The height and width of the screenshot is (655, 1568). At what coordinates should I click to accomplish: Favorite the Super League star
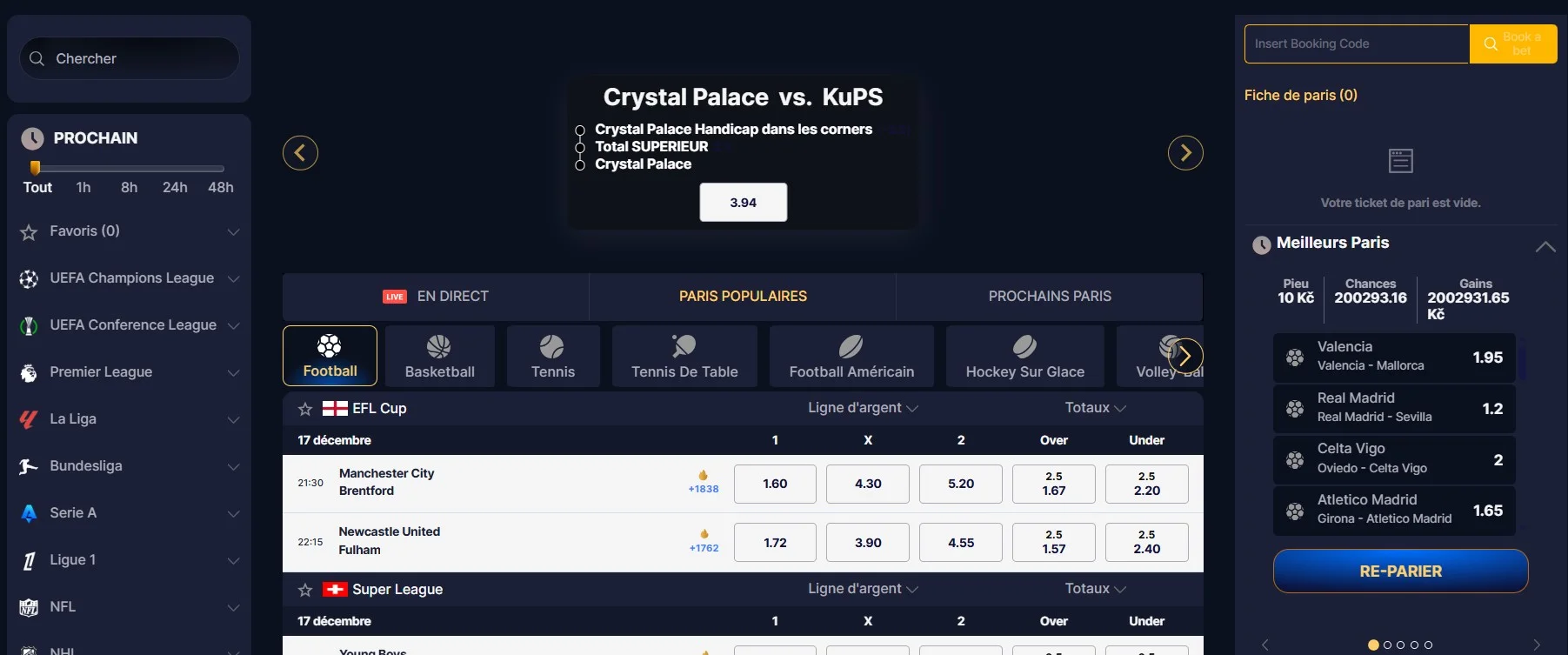305,590
